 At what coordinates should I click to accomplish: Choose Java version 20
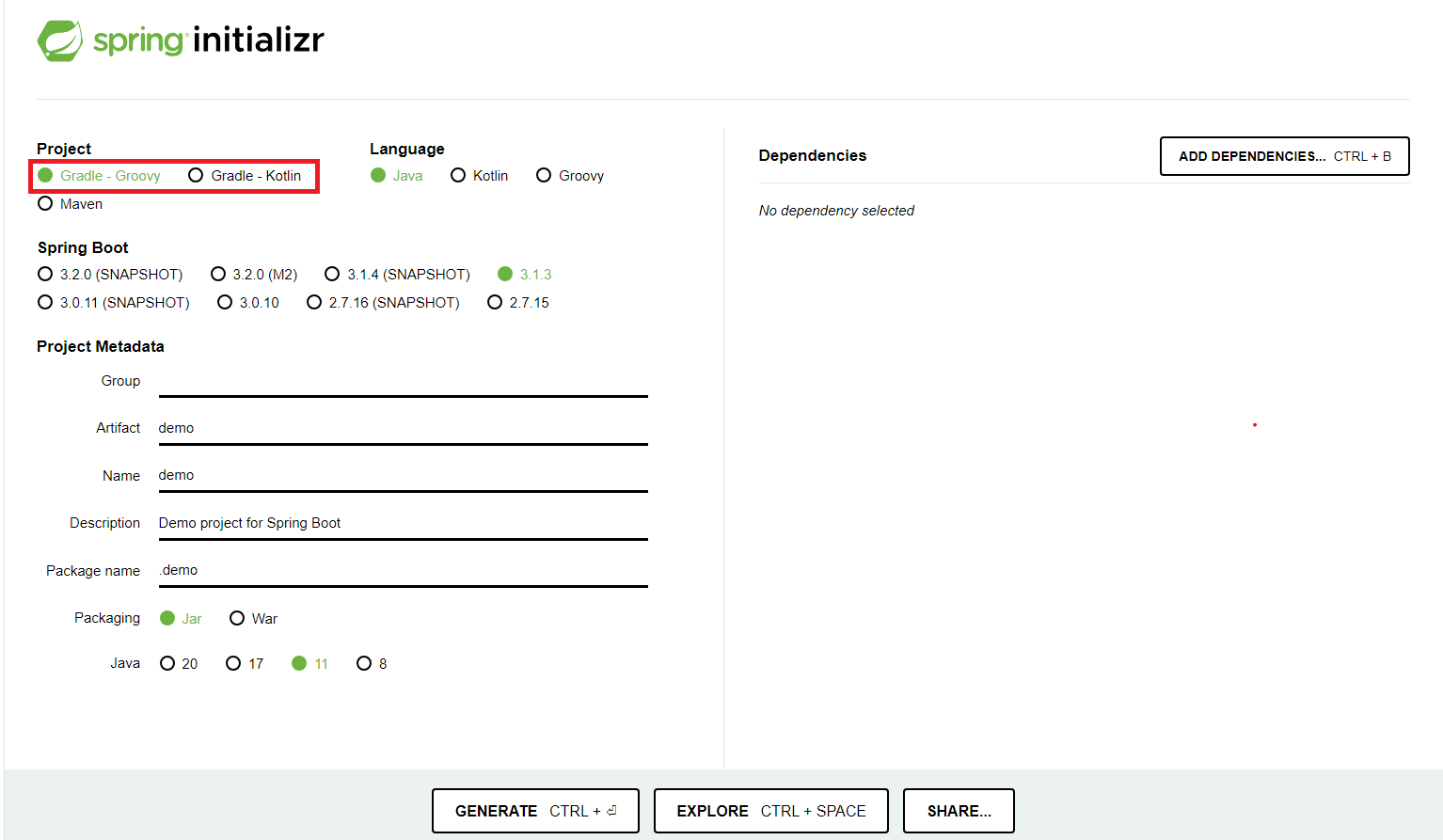179,664
